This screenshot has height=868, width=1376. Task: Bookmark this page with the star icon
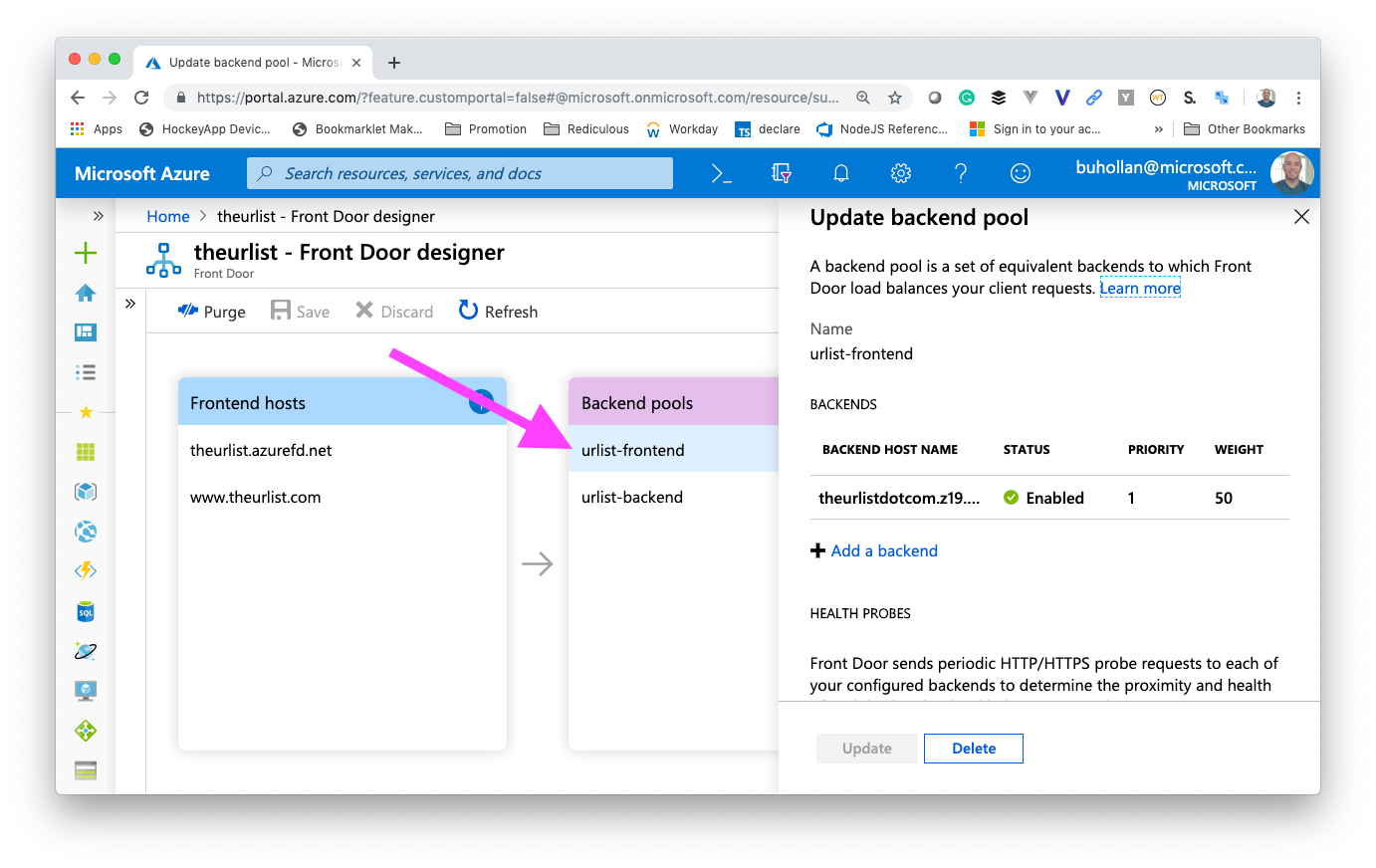tap(895, 98)
